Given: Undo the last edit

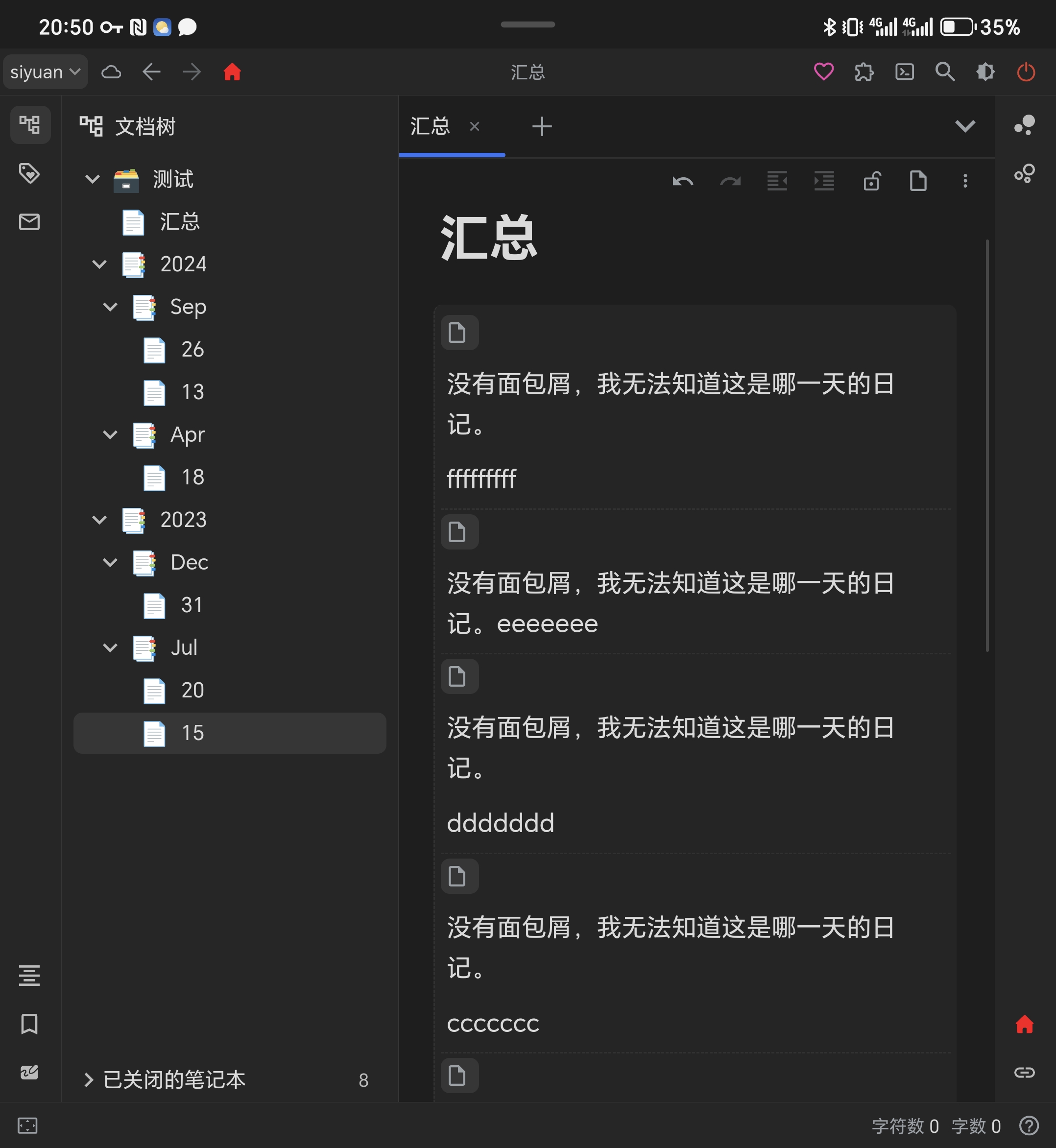Looking at the screenshot, I should tap(683, 181).
